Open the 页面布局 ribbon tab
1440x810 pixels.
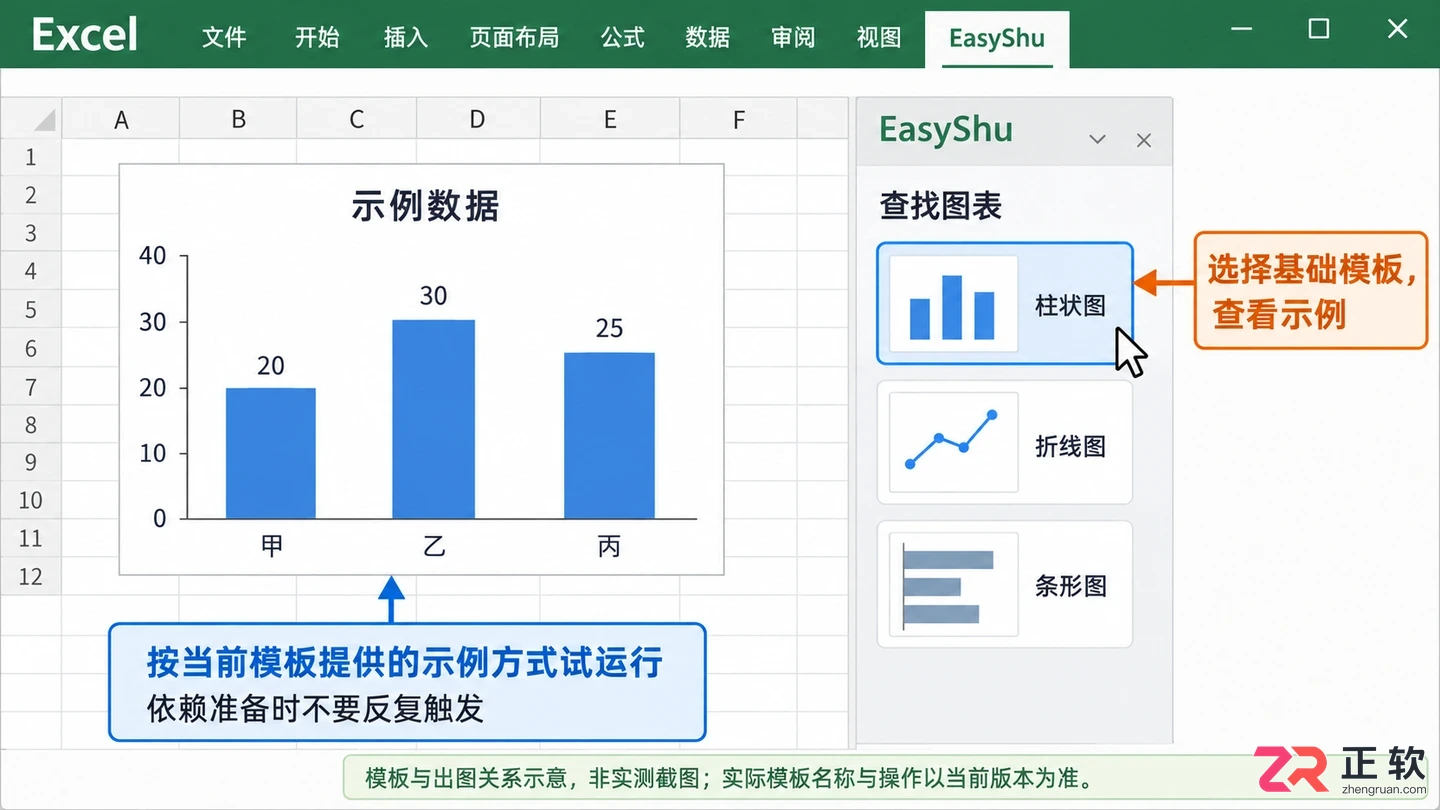514,38
